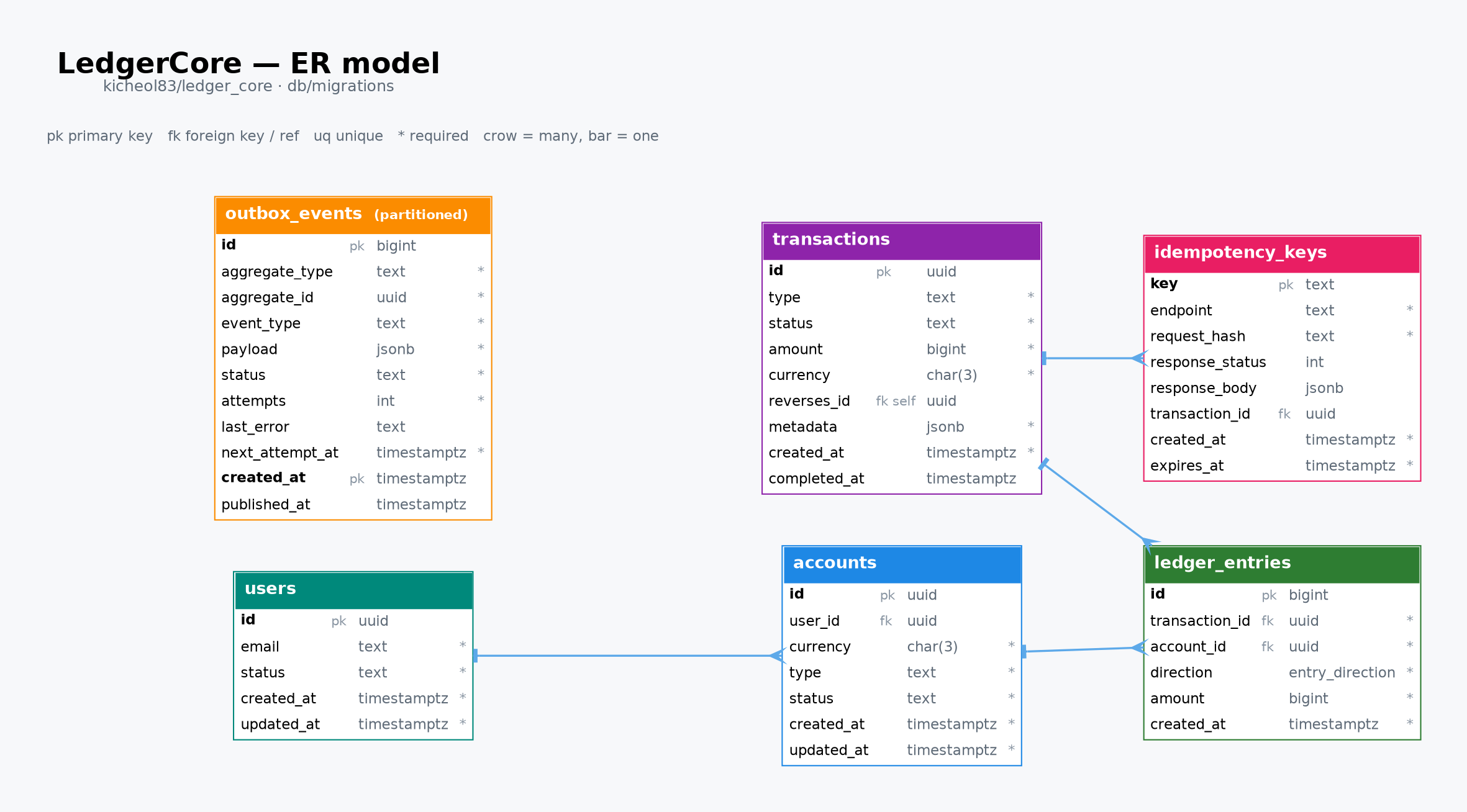
Task: Select next_attempt_at row in outbox_events
Action: point(353,453)
